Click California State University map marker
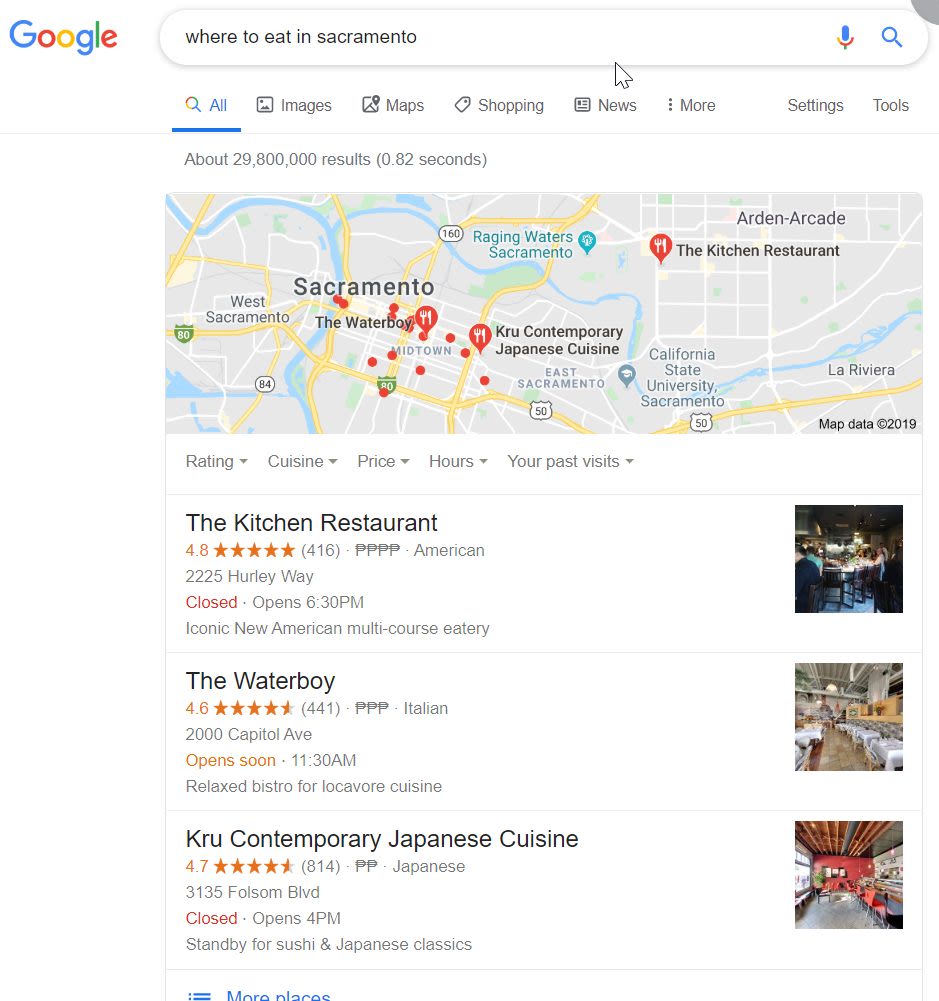Viewport: 939px width, 1001px height. (627, 375)
